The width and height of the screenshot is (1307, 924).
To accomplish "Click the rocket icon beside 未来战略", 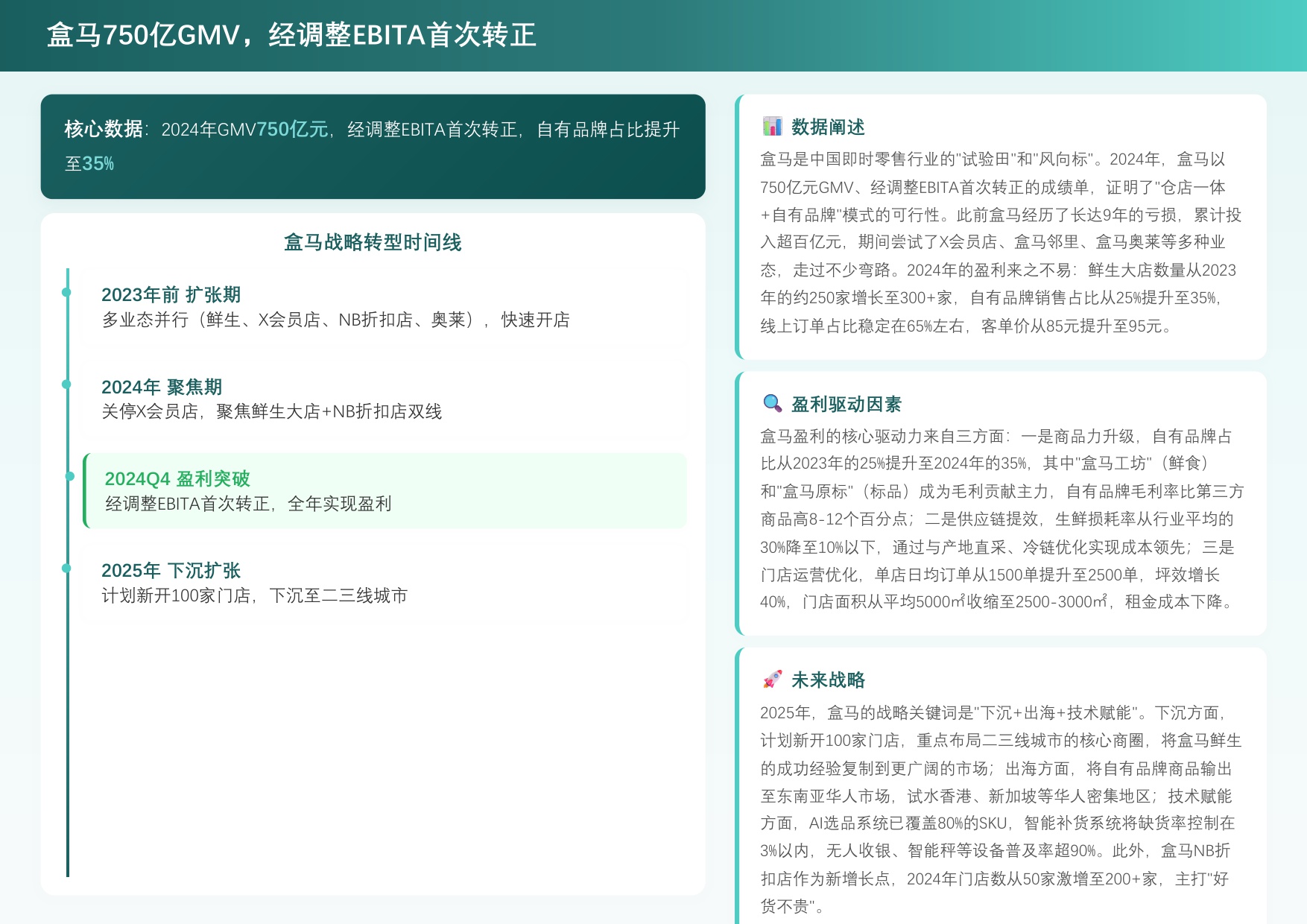I will [x=773, y=680].
